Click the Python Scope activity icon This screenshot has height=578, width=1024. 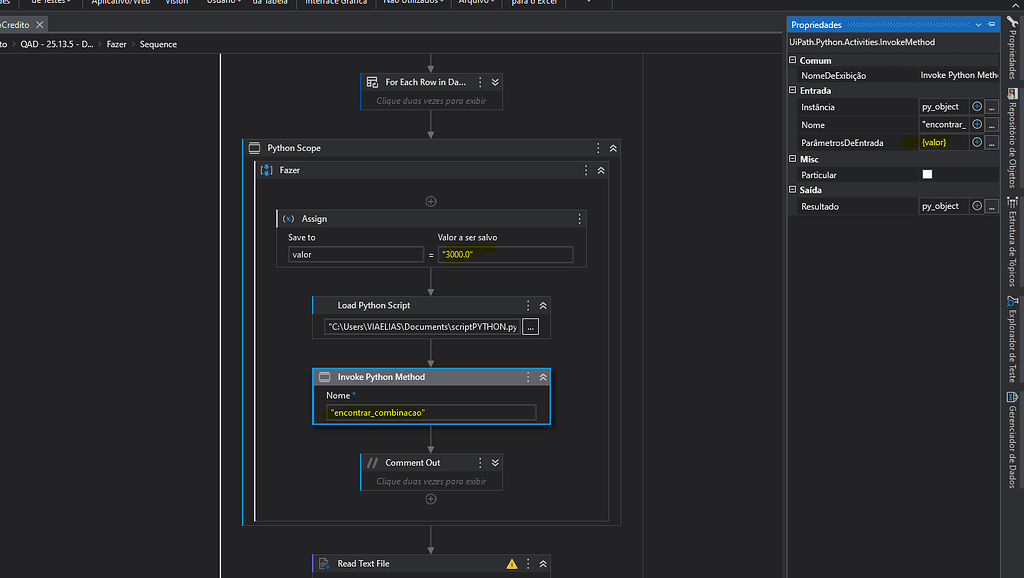click(254, 148)
